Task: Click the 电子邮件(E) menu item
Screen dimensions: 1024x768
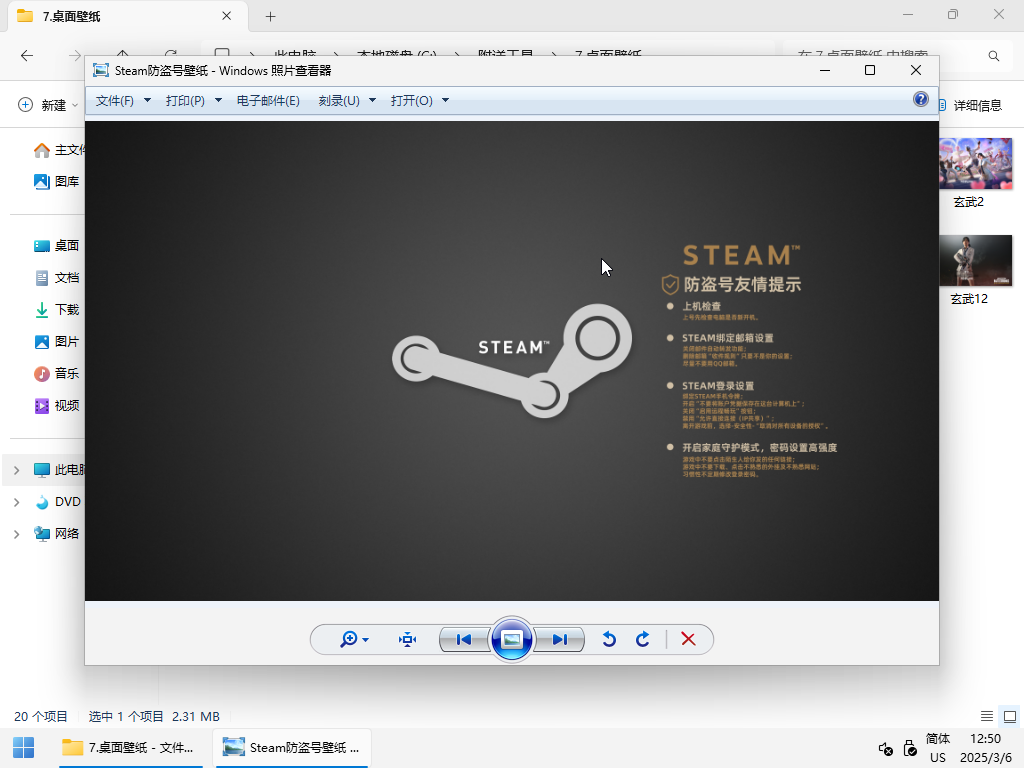Action: [268, 101]
